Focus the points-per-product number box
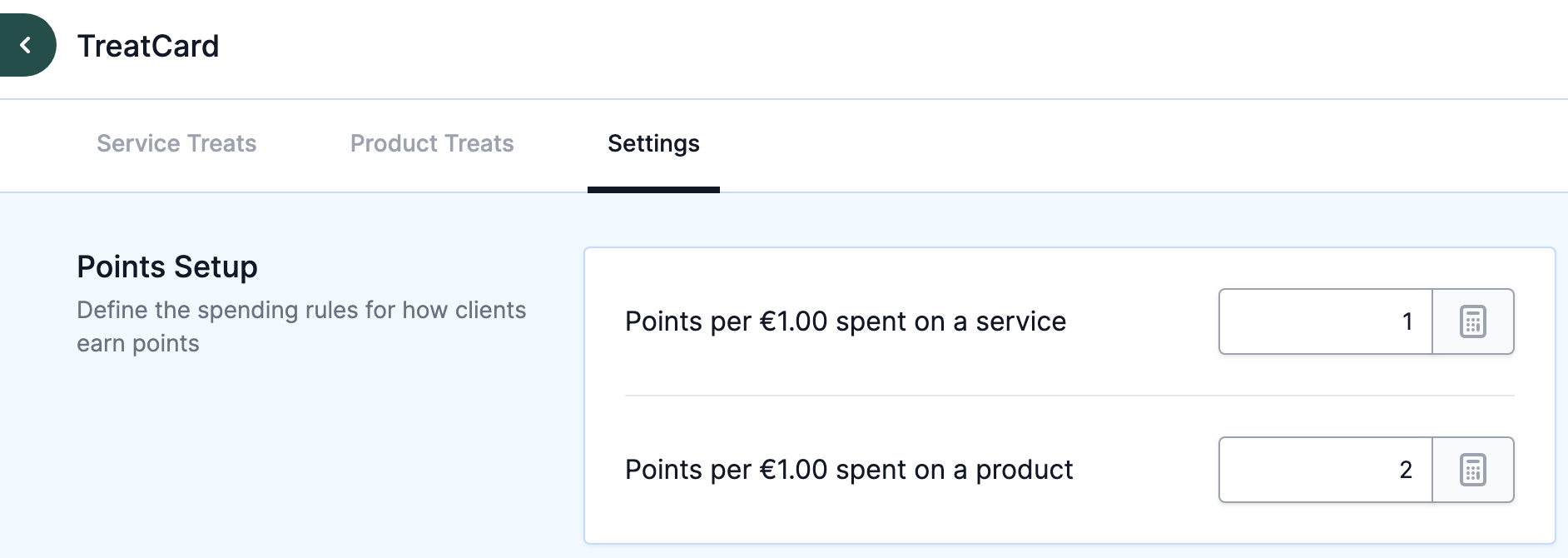 1326,470
